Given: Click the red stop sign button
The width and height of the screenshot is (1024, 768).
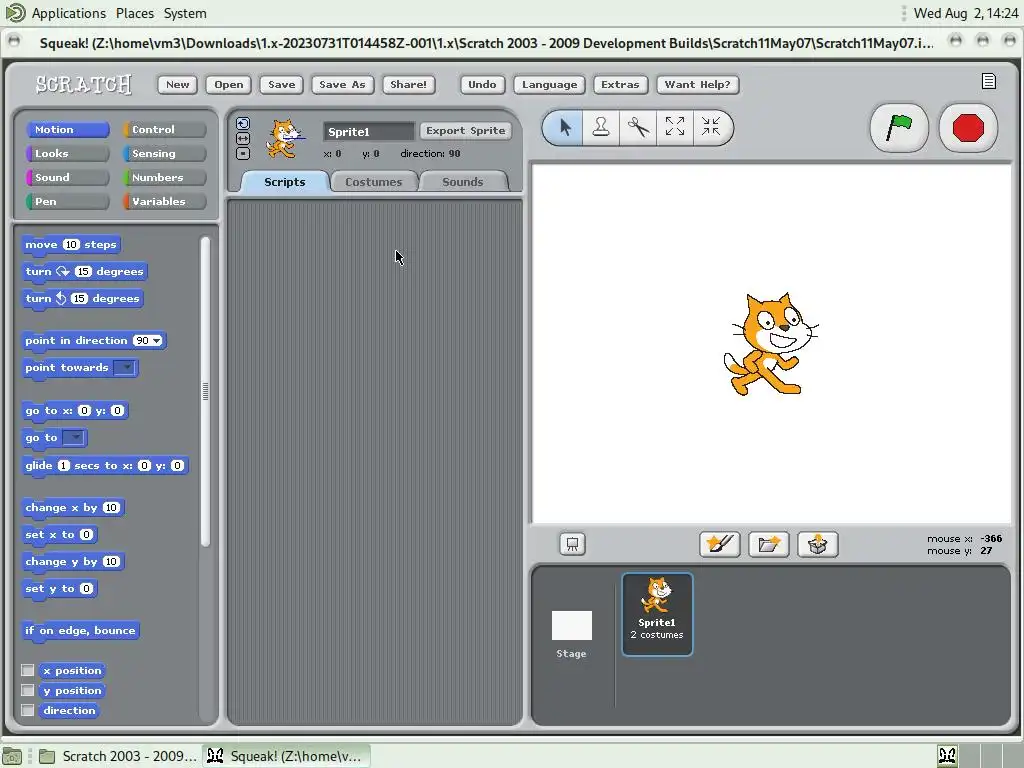Looking at the screenshot, I should 968,127.
